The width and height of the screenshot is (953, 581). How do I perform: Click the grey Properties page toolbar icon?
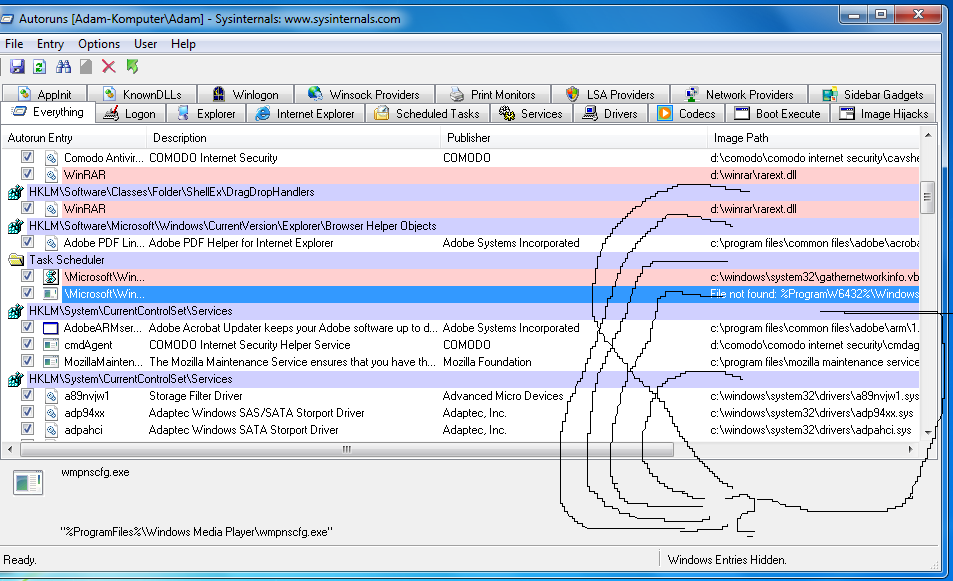tap(86, 66)
